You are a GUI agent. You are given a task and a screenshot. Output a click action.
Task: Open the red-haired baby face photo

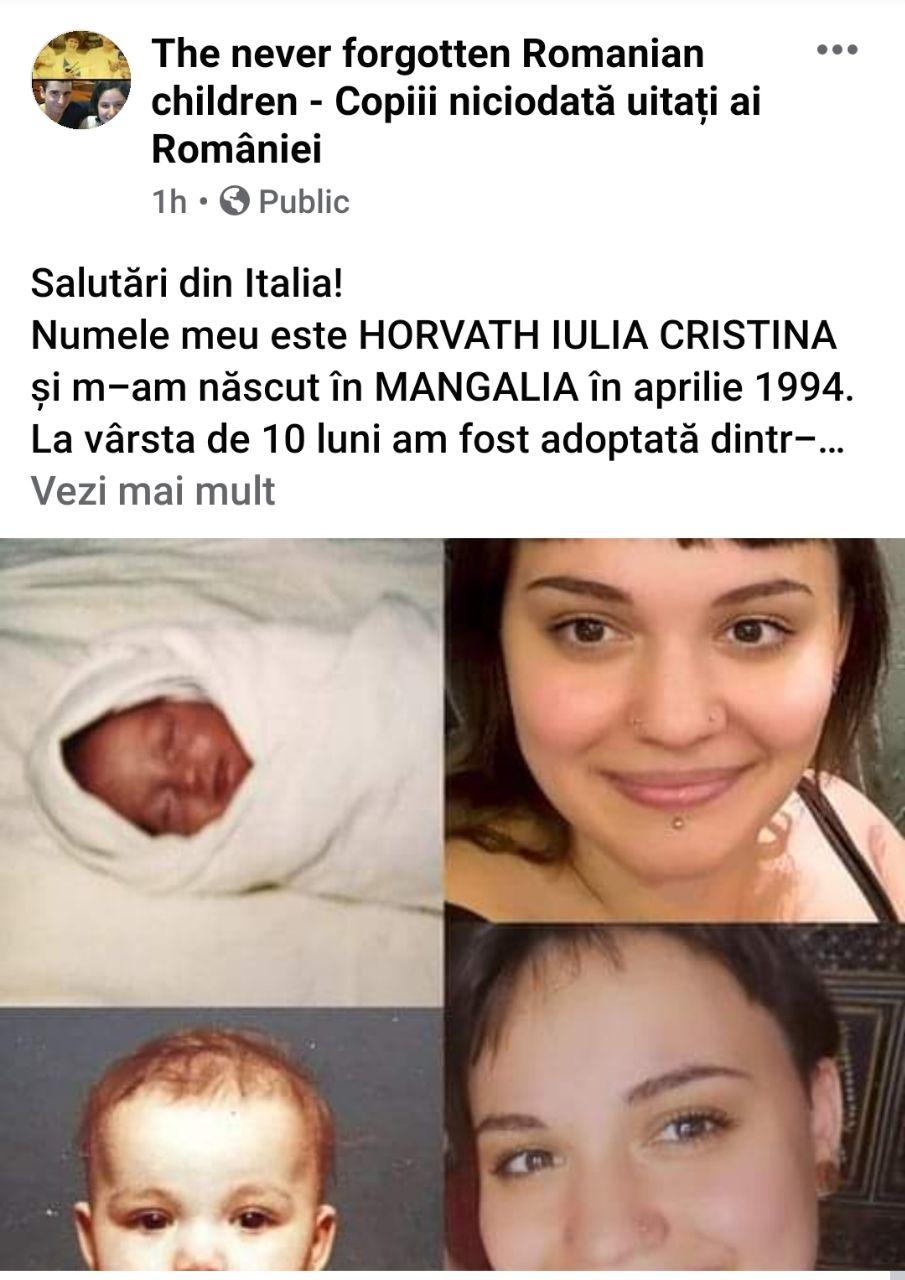tap(221, 1140)
